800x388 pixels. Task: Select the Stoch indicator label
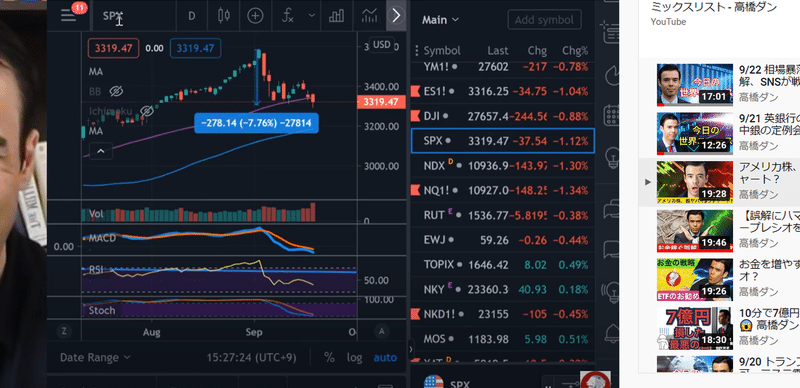point(102,310)
